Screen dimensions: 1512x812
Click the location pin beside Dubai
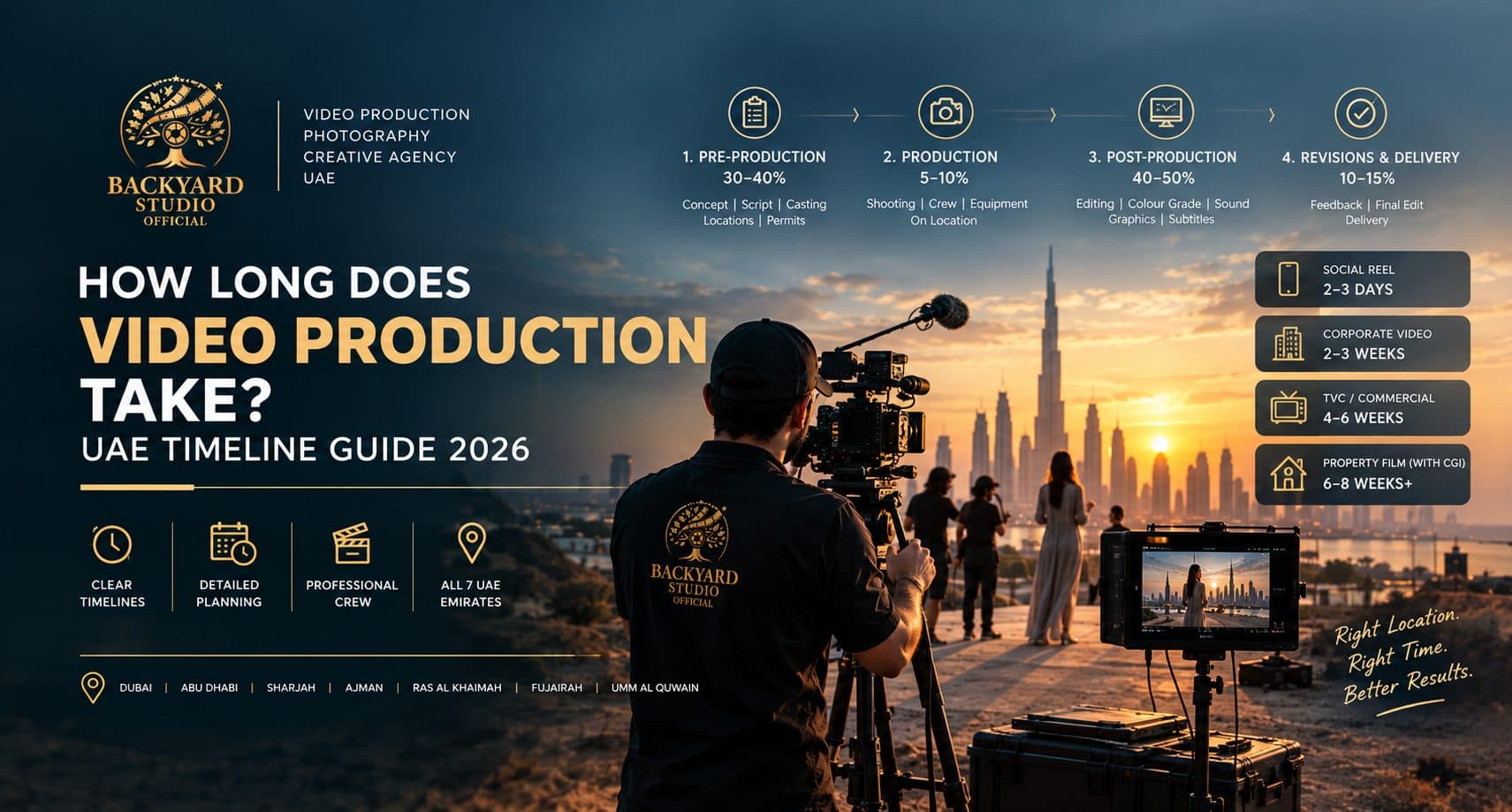coord(93,687)
